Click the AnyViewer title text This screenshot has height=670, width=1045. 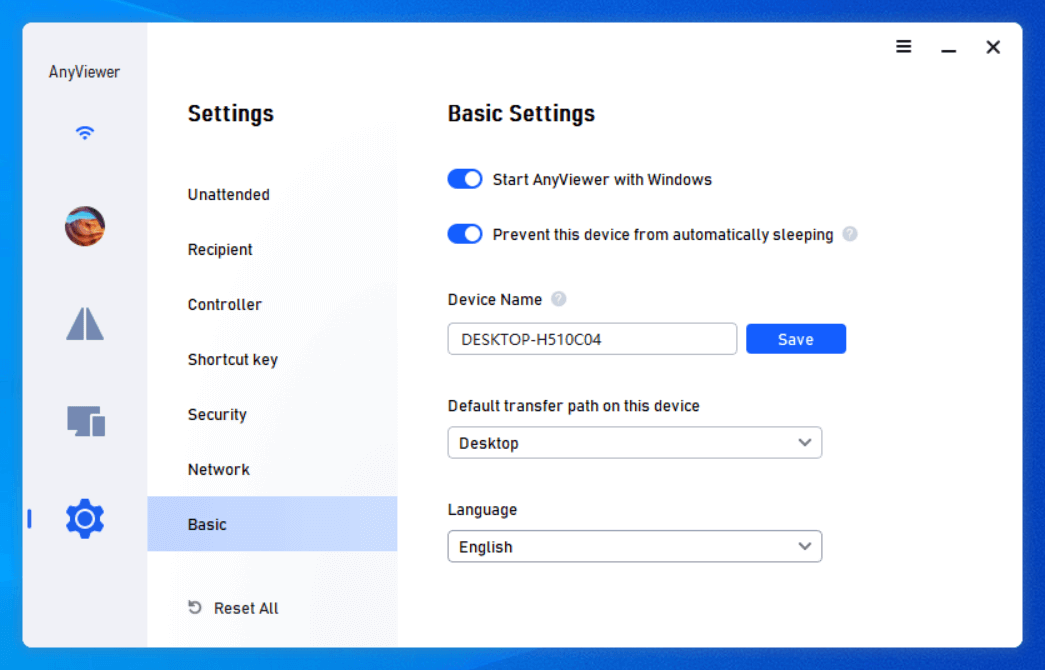(84, 72)
